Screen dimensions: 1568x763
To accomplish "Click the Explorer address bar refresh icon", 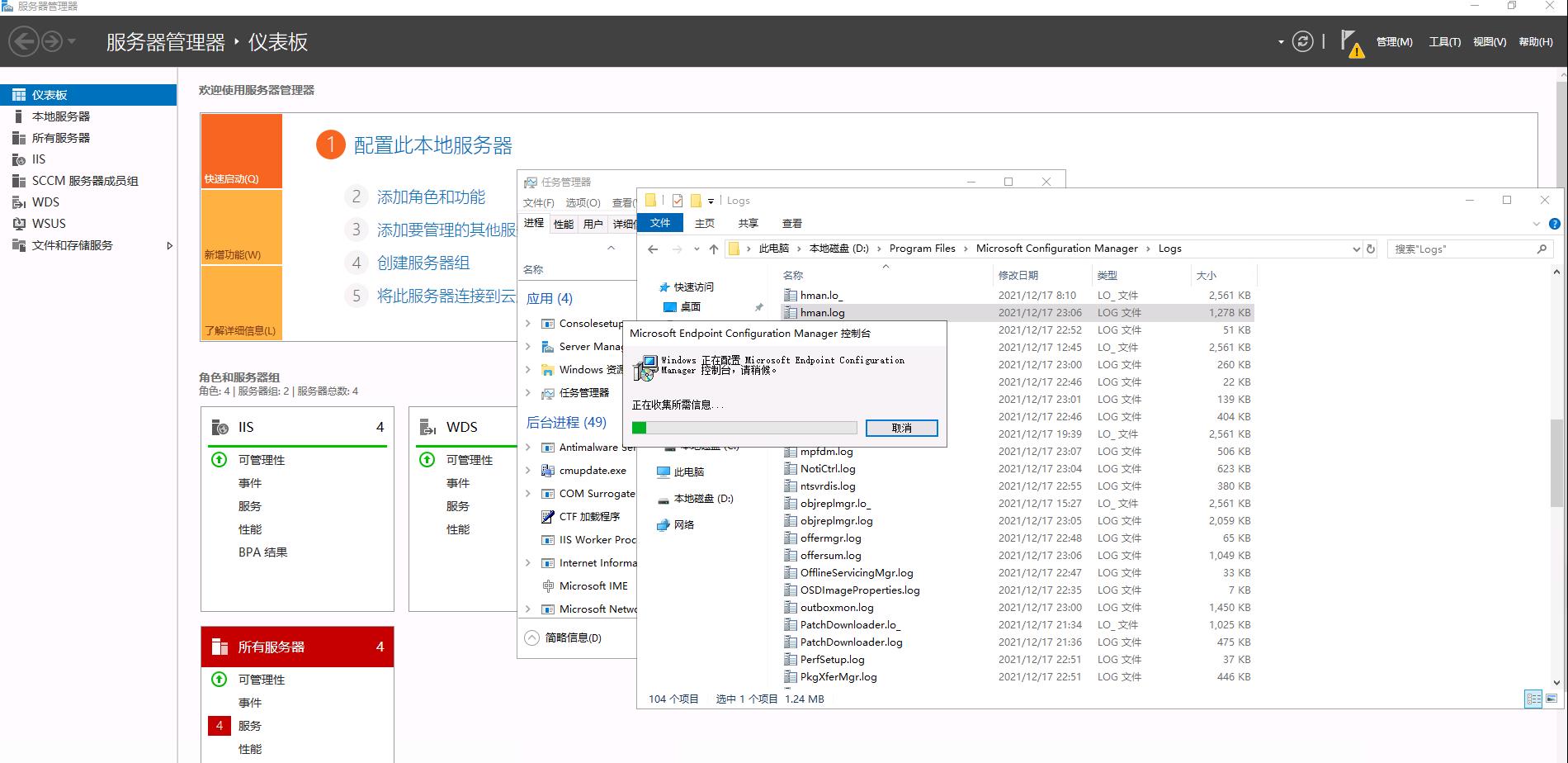I will point(1371,249).
